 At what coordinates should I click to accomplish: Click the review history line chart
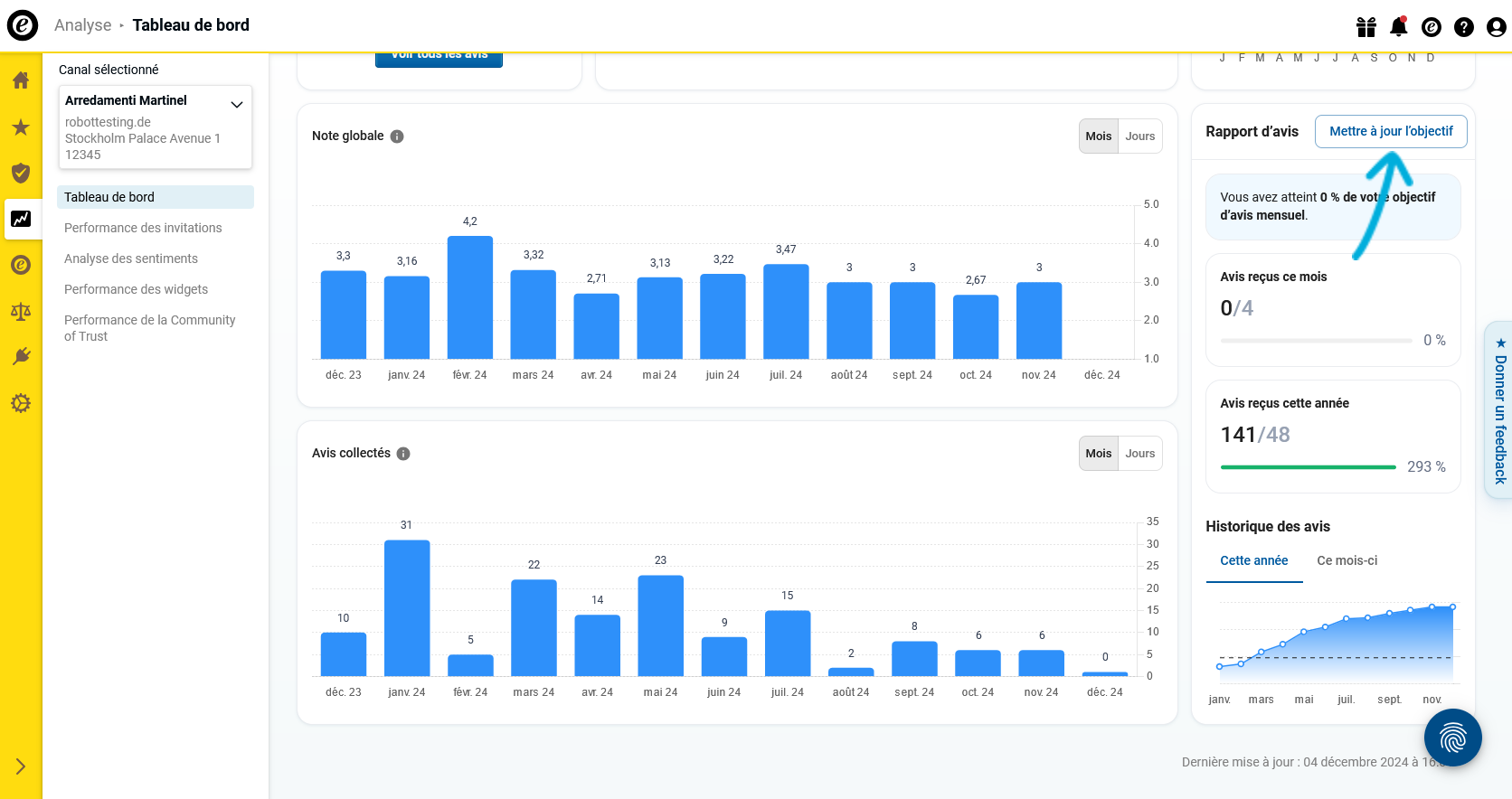tap(1336, 643)
